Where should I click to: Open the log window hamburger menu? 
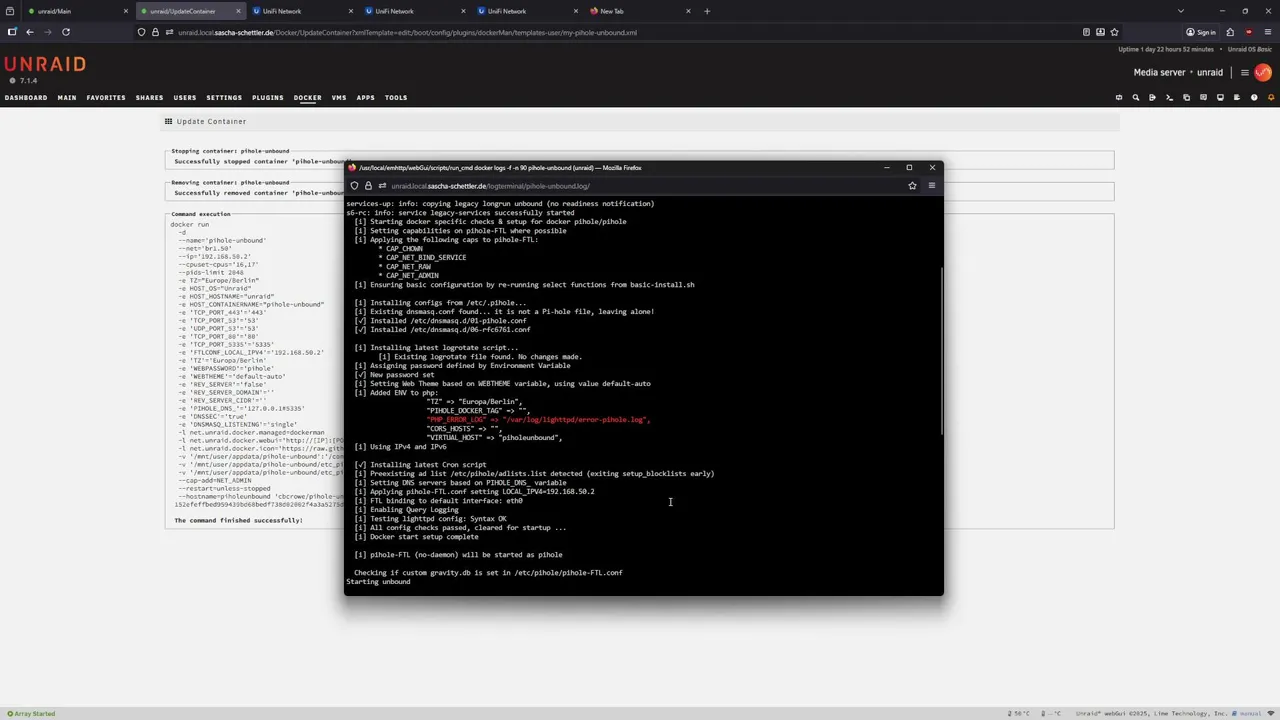coord(931,186)
